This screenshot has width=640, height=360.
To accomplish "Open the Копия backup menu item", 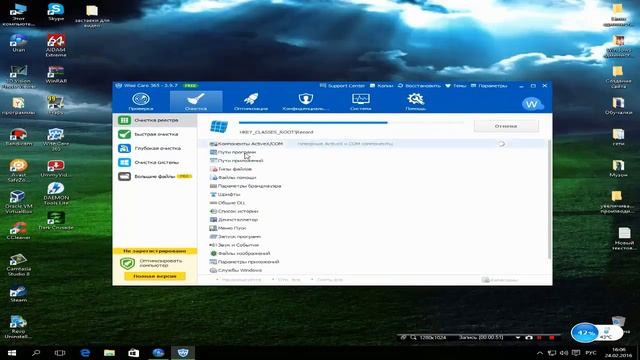I will 381,86.
